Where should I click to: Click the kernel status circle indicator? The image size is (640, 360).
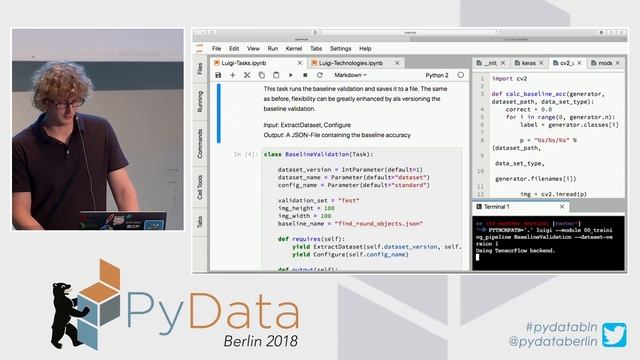461,75
